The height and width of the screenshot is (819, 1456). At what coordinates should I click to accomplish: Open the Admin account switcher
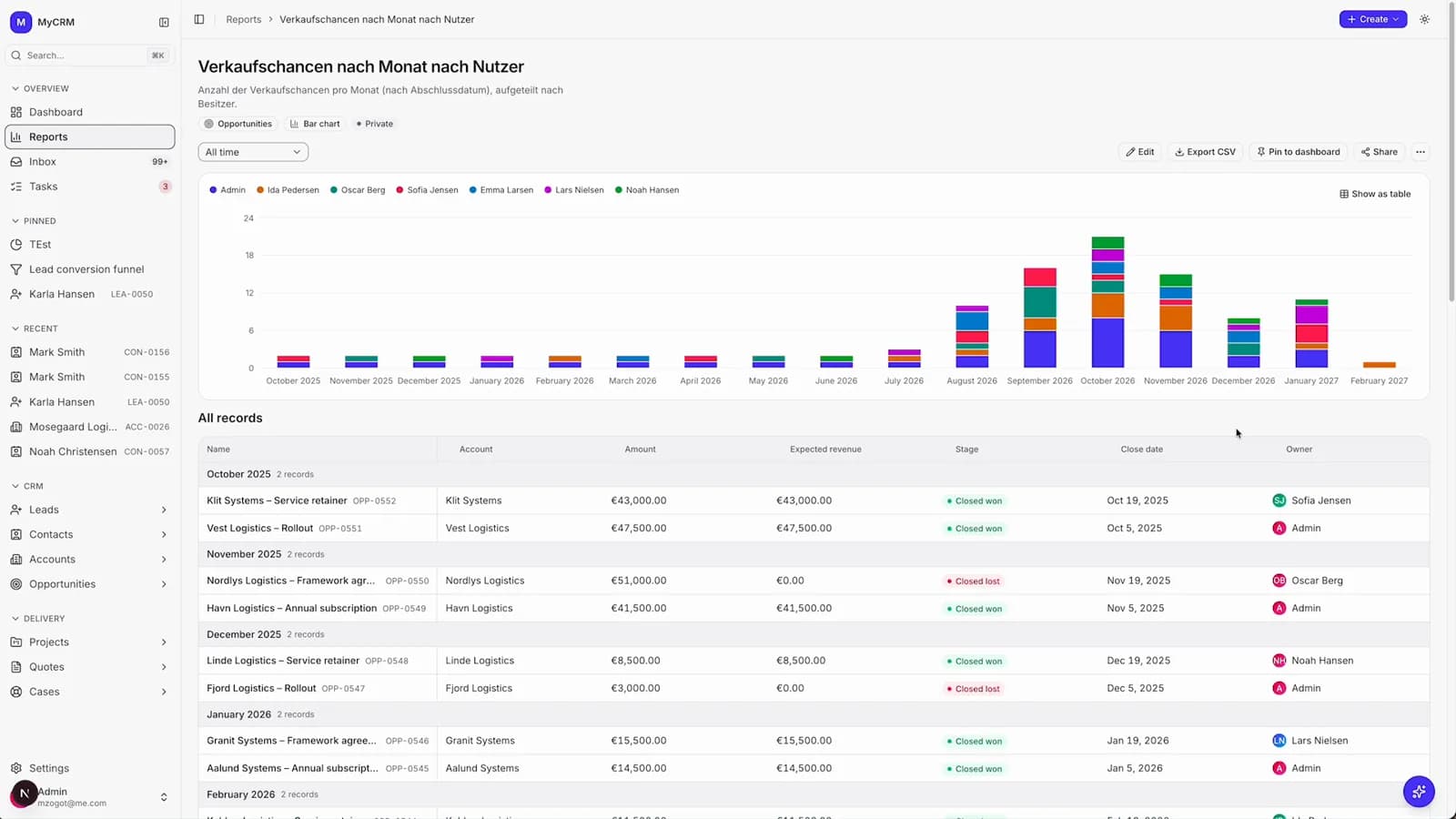pos(90,796)
